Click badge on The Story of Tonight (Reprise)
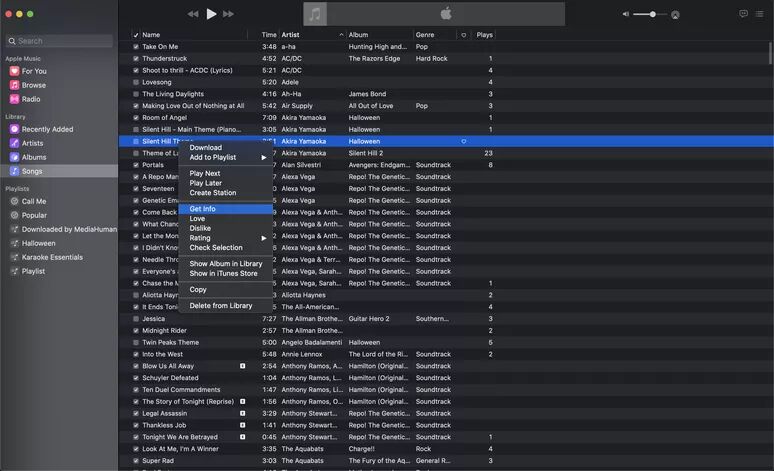This screenshot has height=471, width=774. (242, 401)
